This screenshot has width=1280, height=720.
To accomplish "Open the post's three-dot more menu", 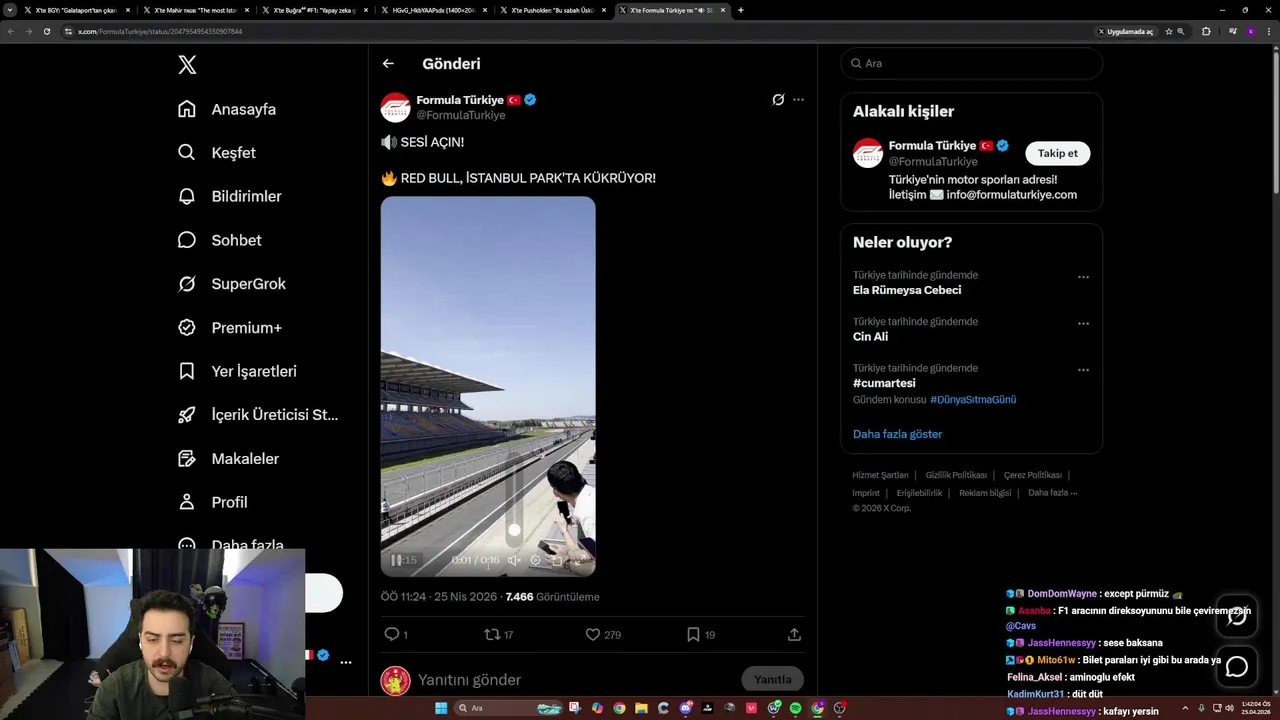I will pyautogui.click(x=798, y=100).
